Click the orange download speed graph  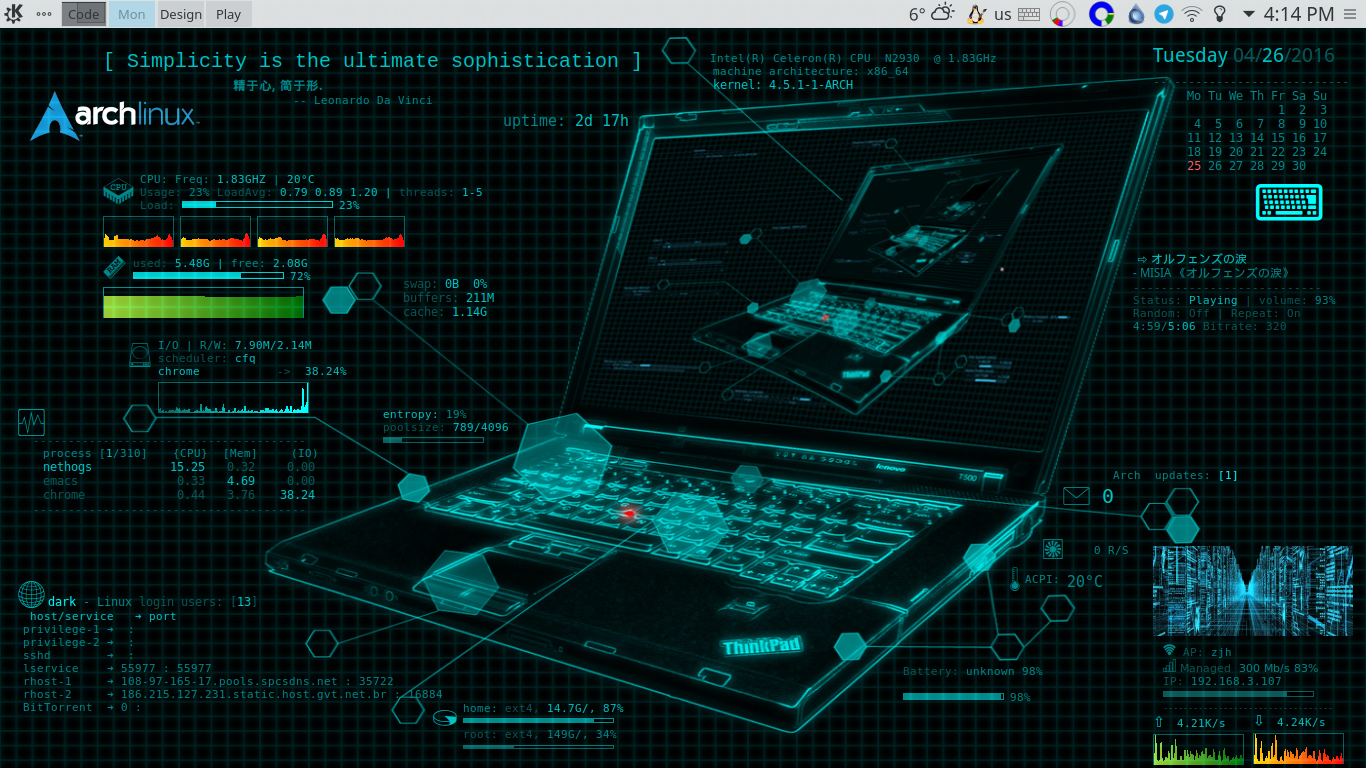click(x=1298, y=750)
